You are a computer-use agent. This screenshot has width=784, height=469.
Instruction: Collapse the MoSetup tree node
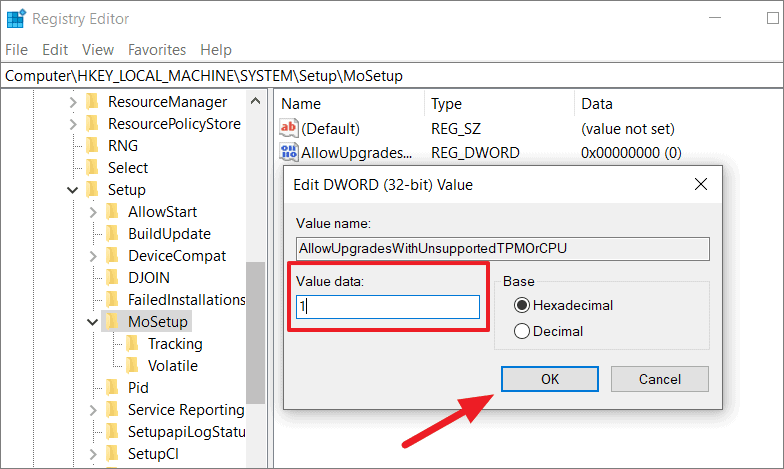tap(92, 322)
